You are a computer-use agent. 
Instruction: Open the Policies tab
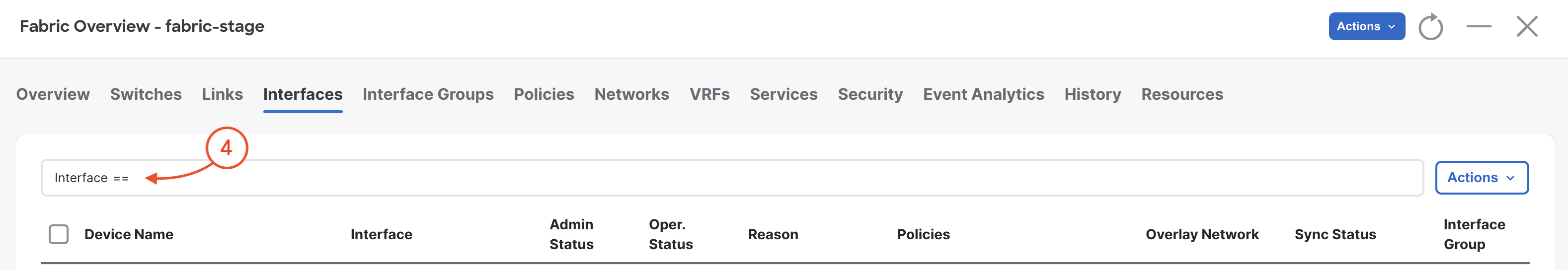pos(544,94)
